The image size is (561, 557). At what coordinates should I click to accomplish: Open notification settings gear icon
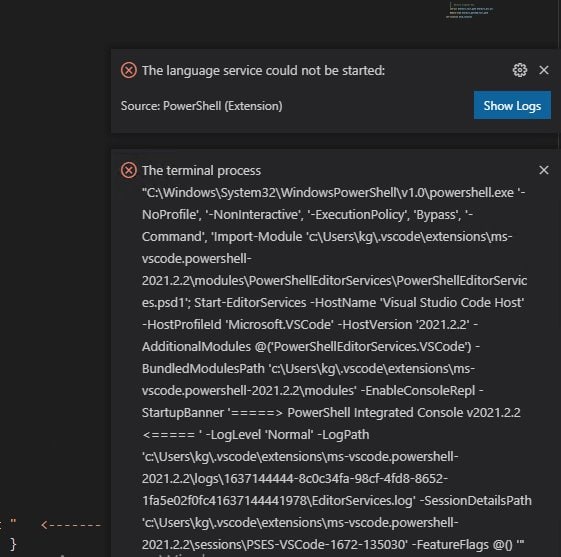pos(519,70)
